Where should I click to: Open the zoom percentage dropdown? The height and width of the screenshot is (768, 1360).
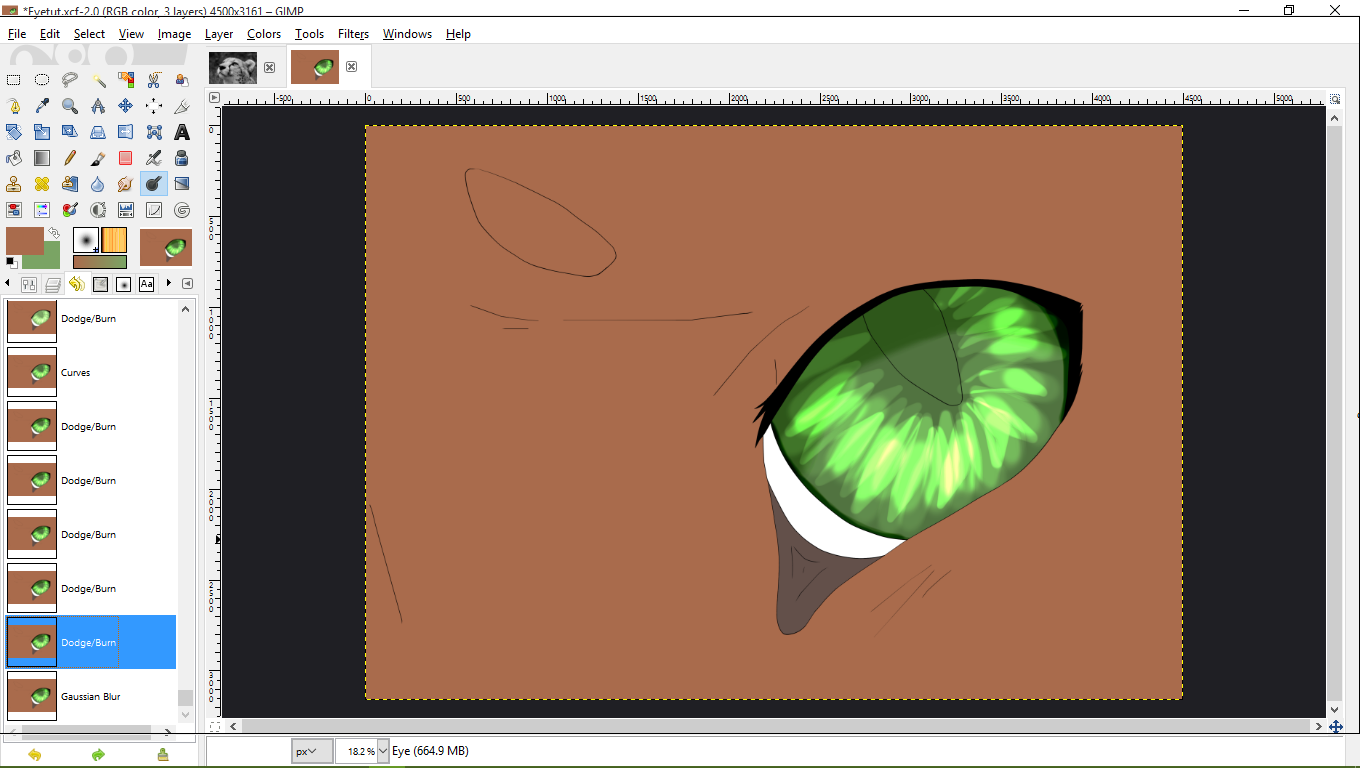383,751
